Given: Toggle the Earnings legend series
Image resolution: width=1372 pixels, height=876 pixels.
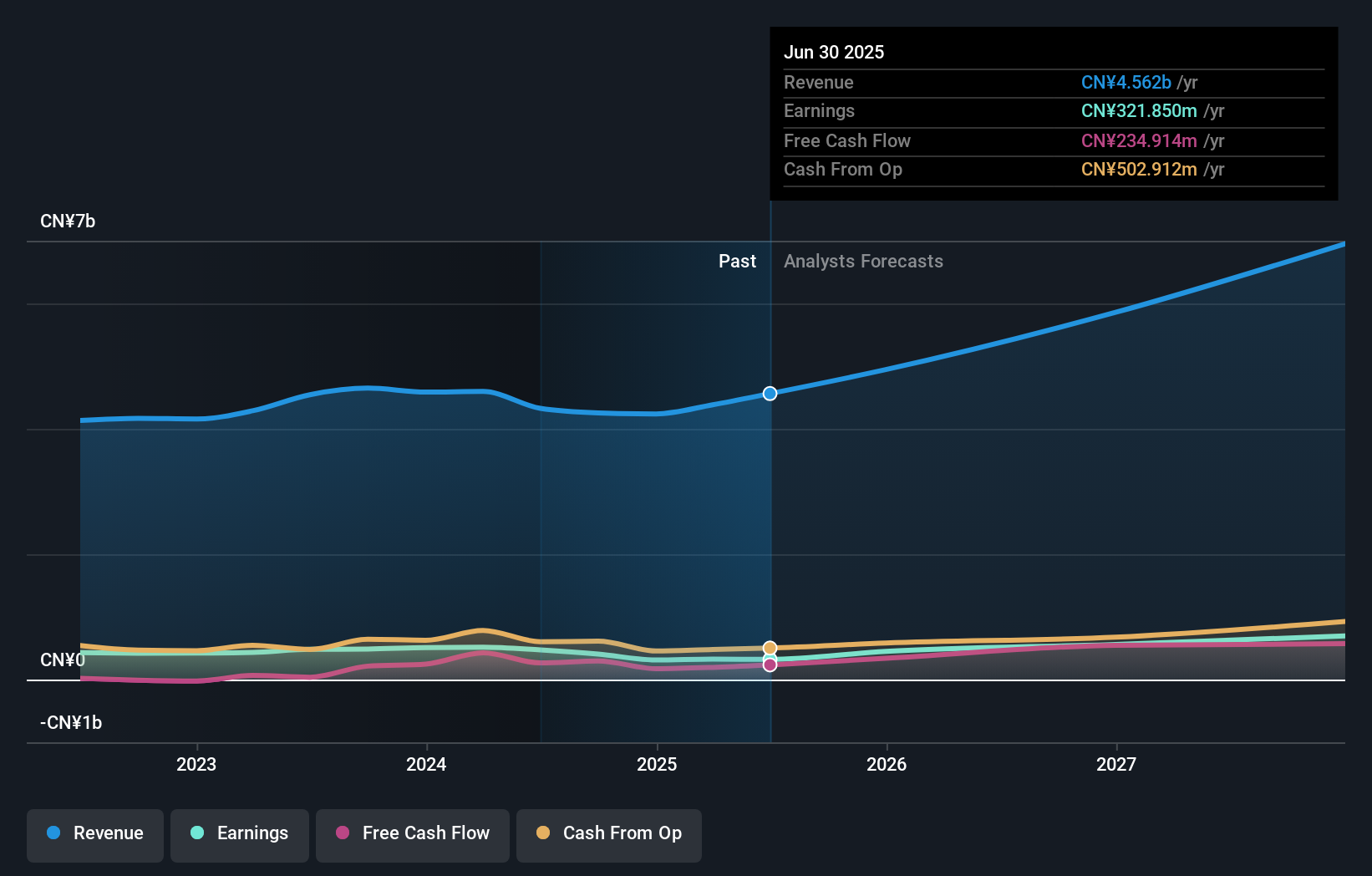Looking at the screenshot, I should click(x=240, y=835).
